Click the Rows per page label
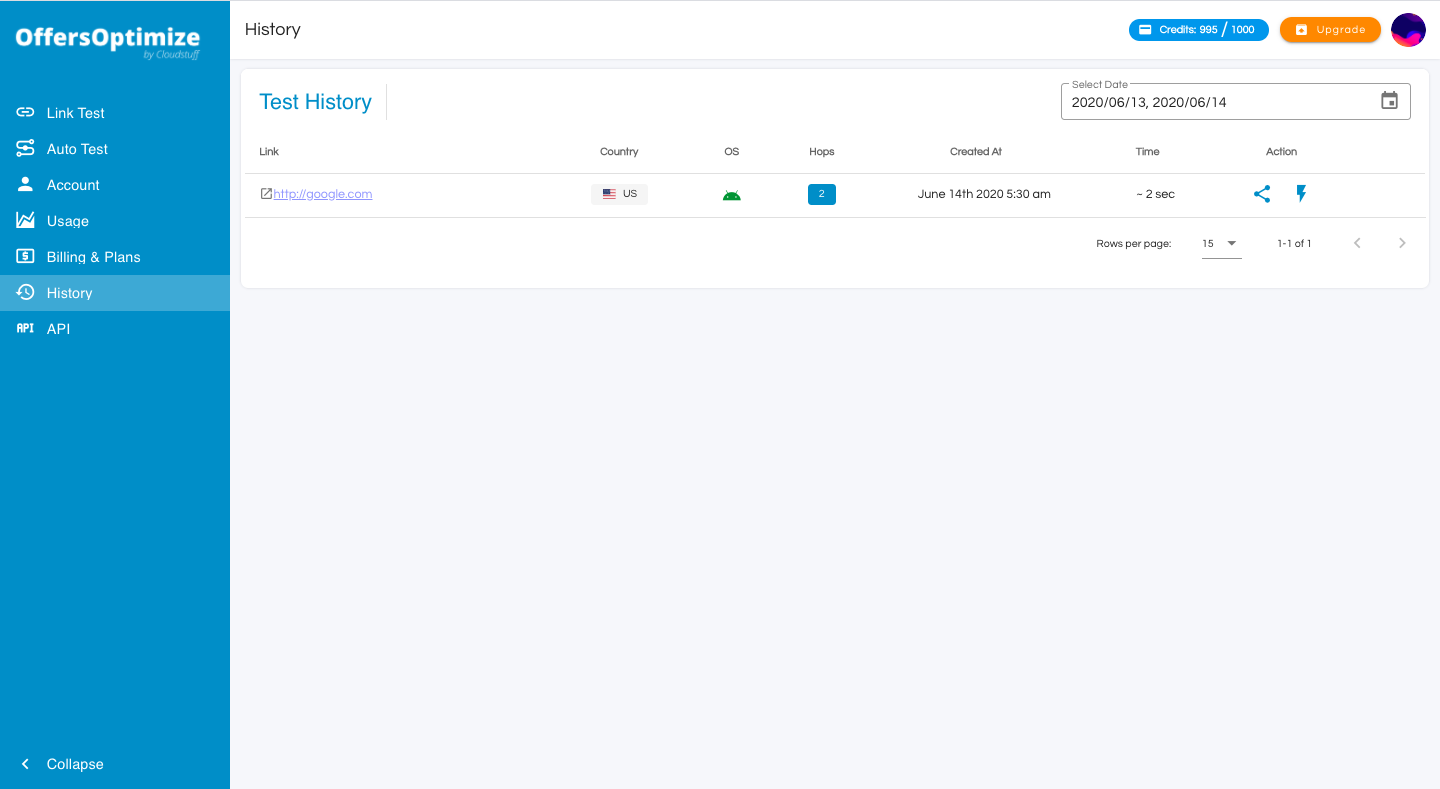This screenshot has height=789, width=1440. pos(1134,243)
